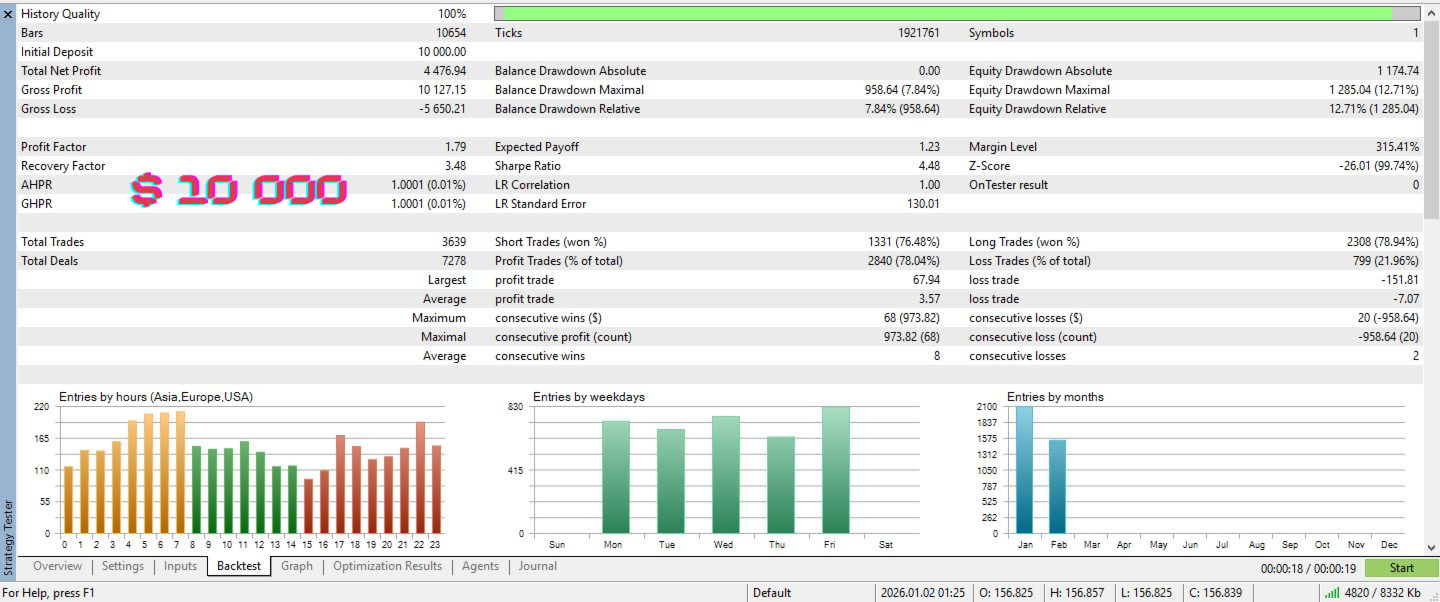This screenshot has width=1440, height=602.
Task: Select the Bars value 10654
Action: click(x=451, y=33)
